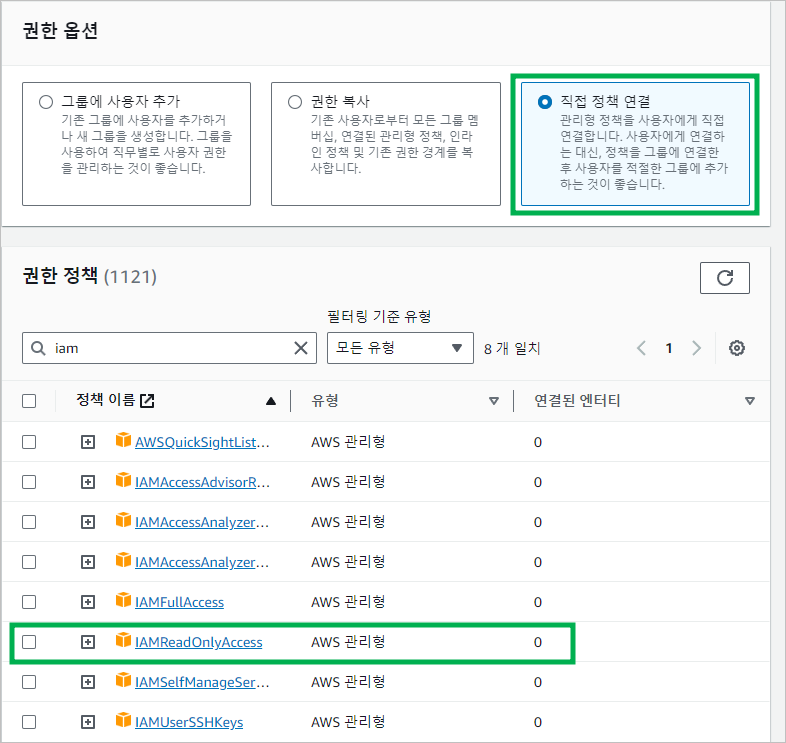Open IAMFullAccess policy link
This screenshot has height=743, width=786.
pos(179,603)
